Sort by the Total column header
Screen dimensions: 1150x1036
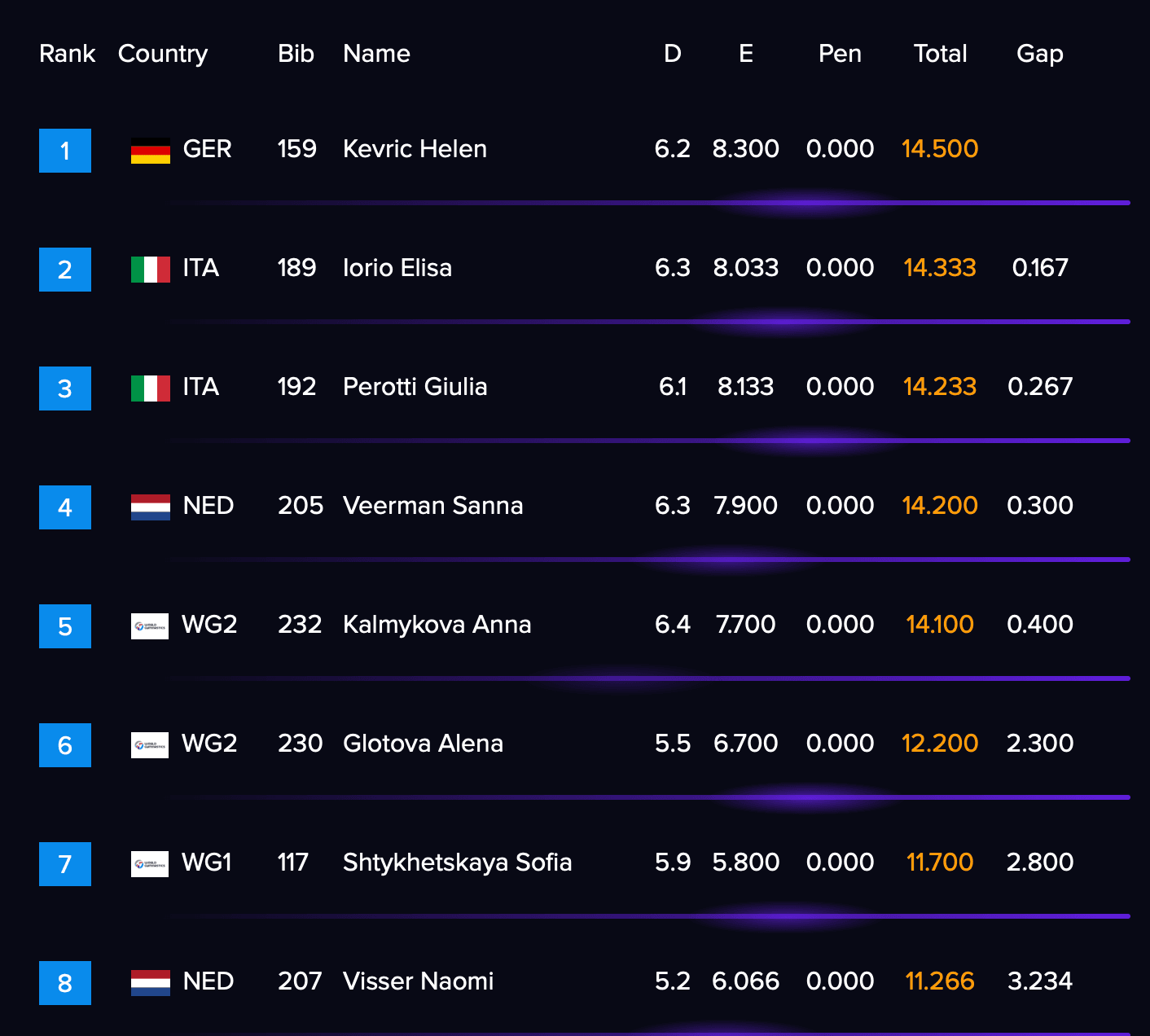click(x=940, y=54)
